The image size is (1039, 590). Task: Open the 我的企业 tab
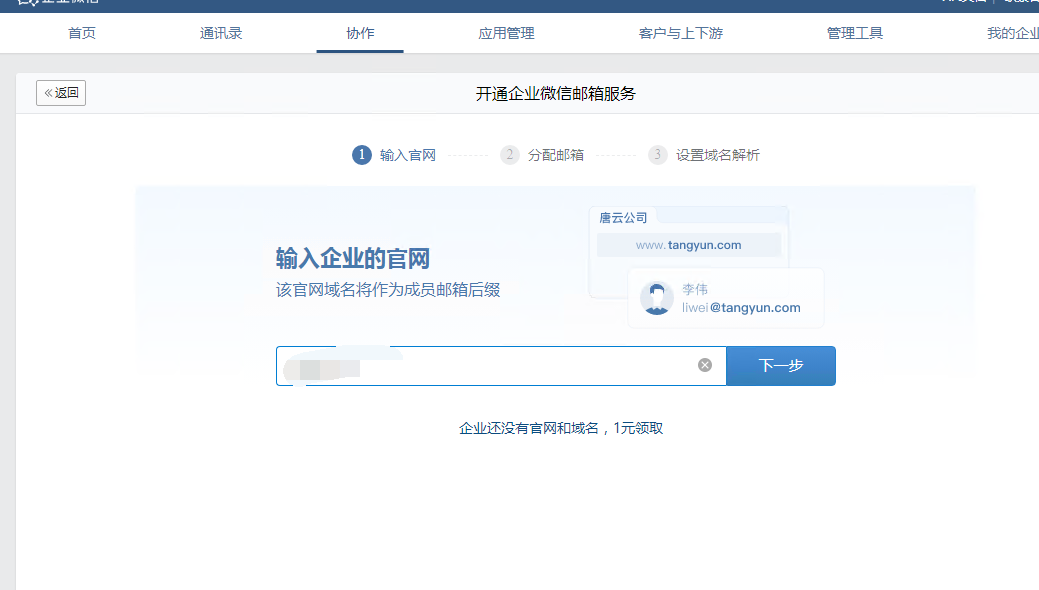(x=1012, y=33)
